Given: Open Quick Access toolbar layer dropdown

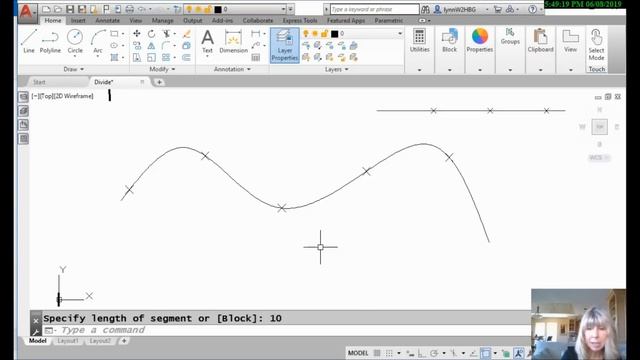Looking at the screenshot, I should (283, 9).
